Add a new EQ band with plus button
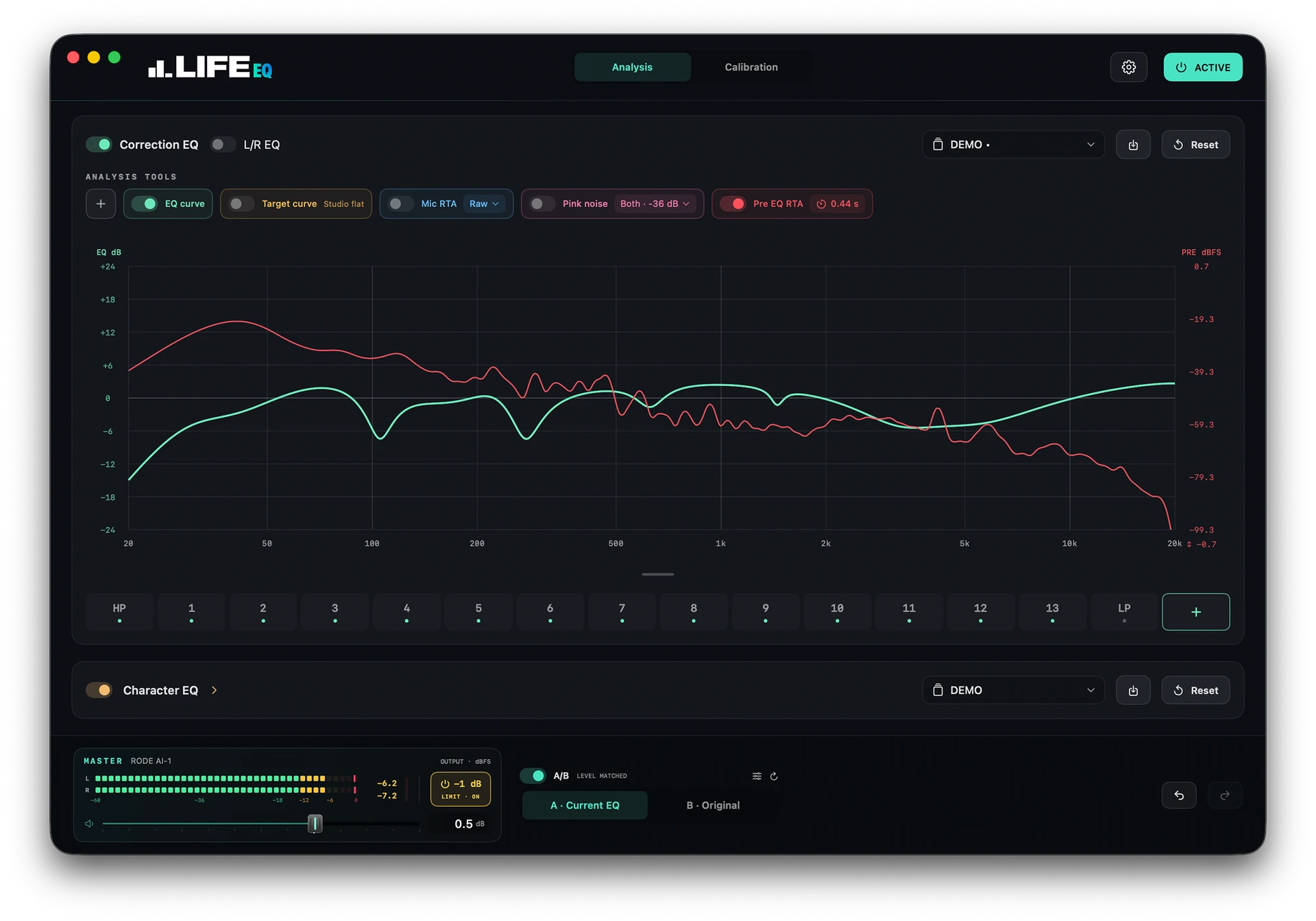Image resolution: width=1316 pixels, height=921 pixels. (1195, 612)
